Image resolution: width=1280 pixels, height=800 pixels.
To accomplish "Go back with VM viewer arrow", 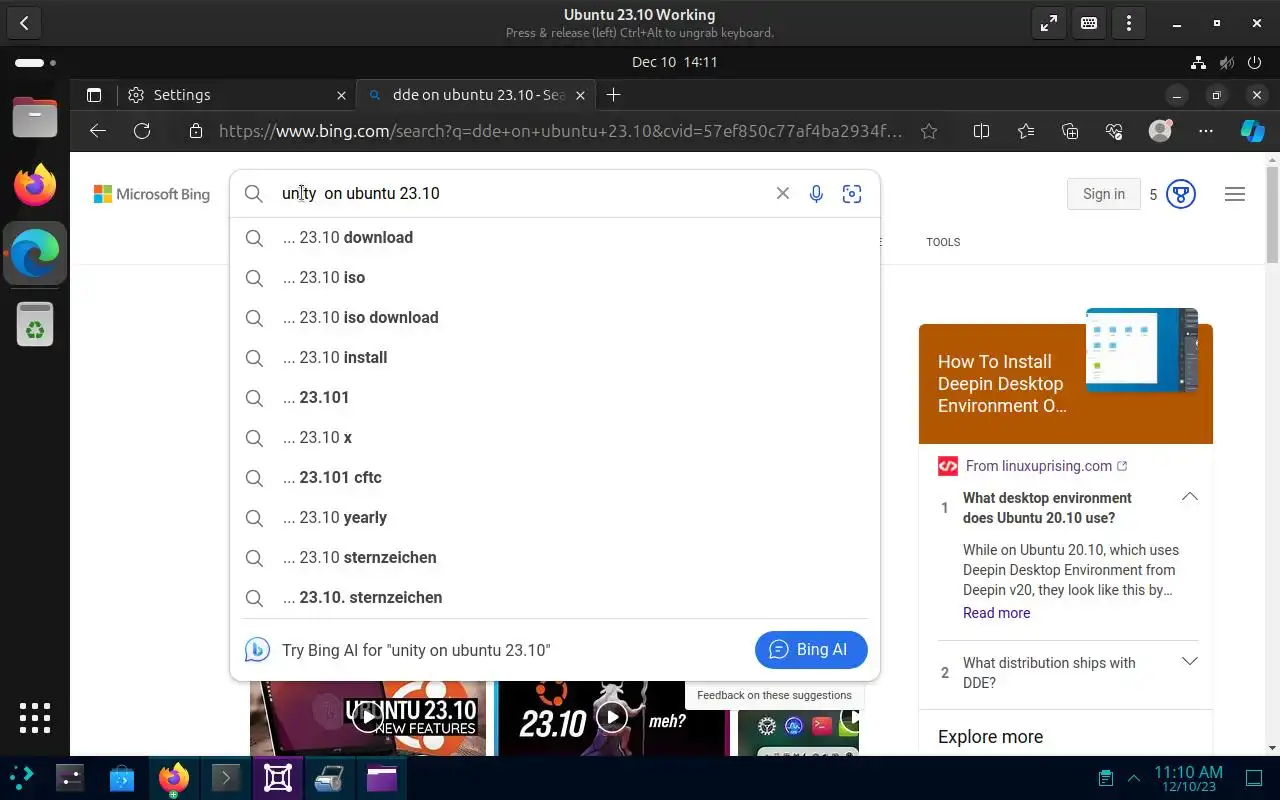I will (x=24, y=23).
